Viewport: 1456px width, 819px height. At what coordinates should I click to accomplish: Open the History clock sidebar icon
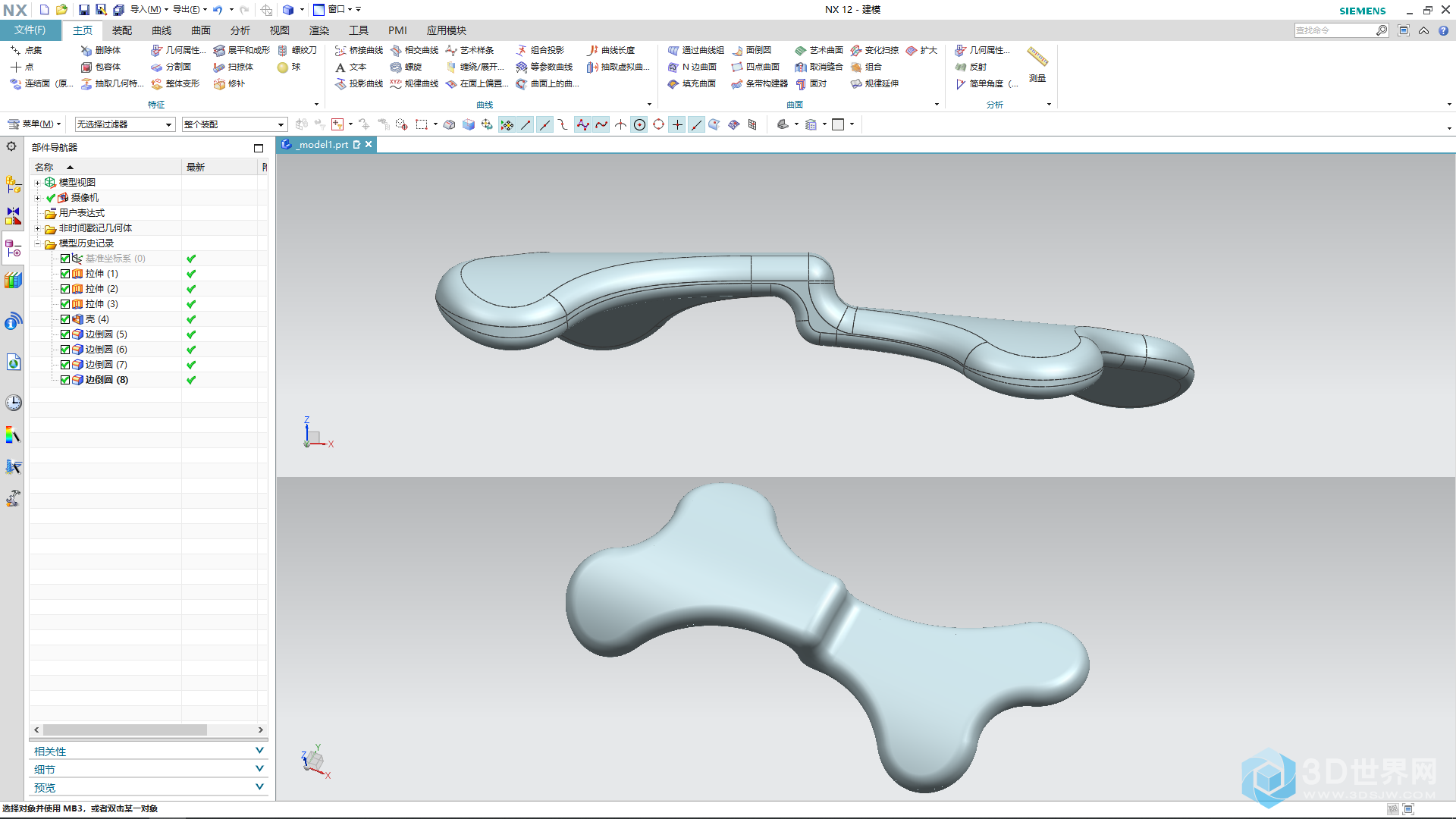[13, 402]
